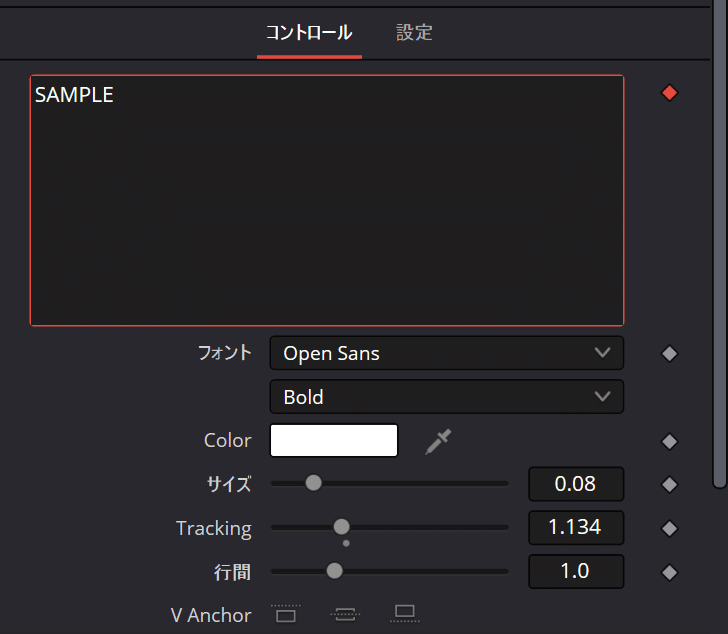Toggle the red text keyframe diamond
The image size is (728, 634).
click(x=669, y=93)
